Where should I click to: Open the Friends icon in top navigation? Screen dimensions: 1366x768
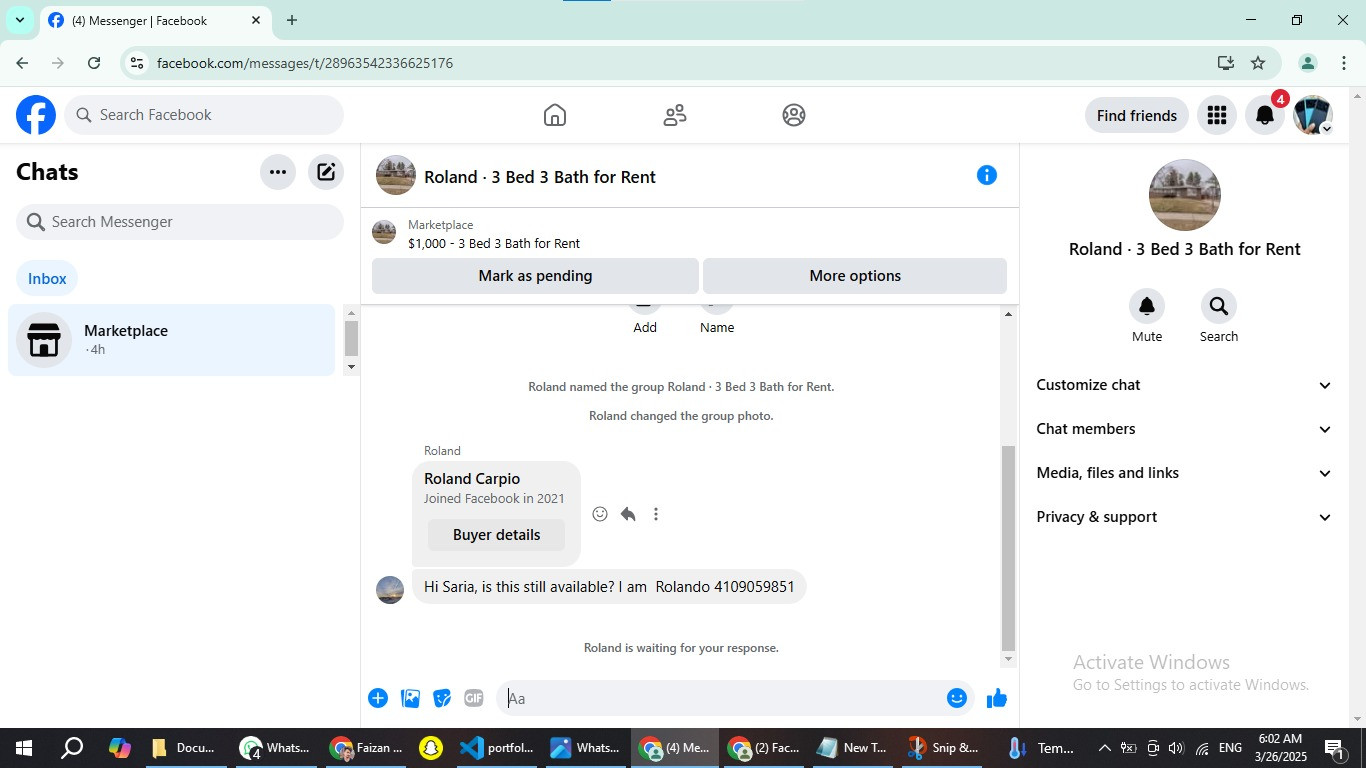[x=675, y=115]
